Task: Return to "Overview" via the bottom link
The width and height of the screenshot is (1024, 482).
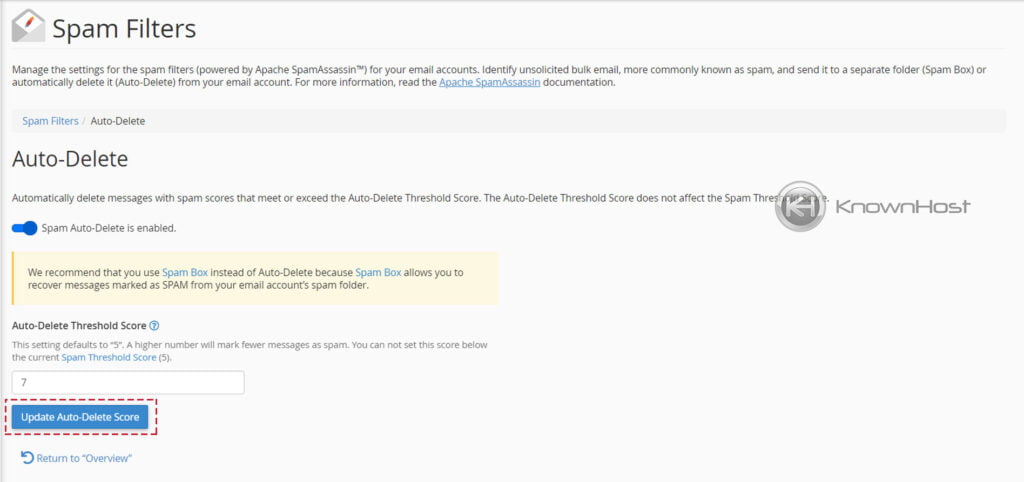Action: [84, 458]
